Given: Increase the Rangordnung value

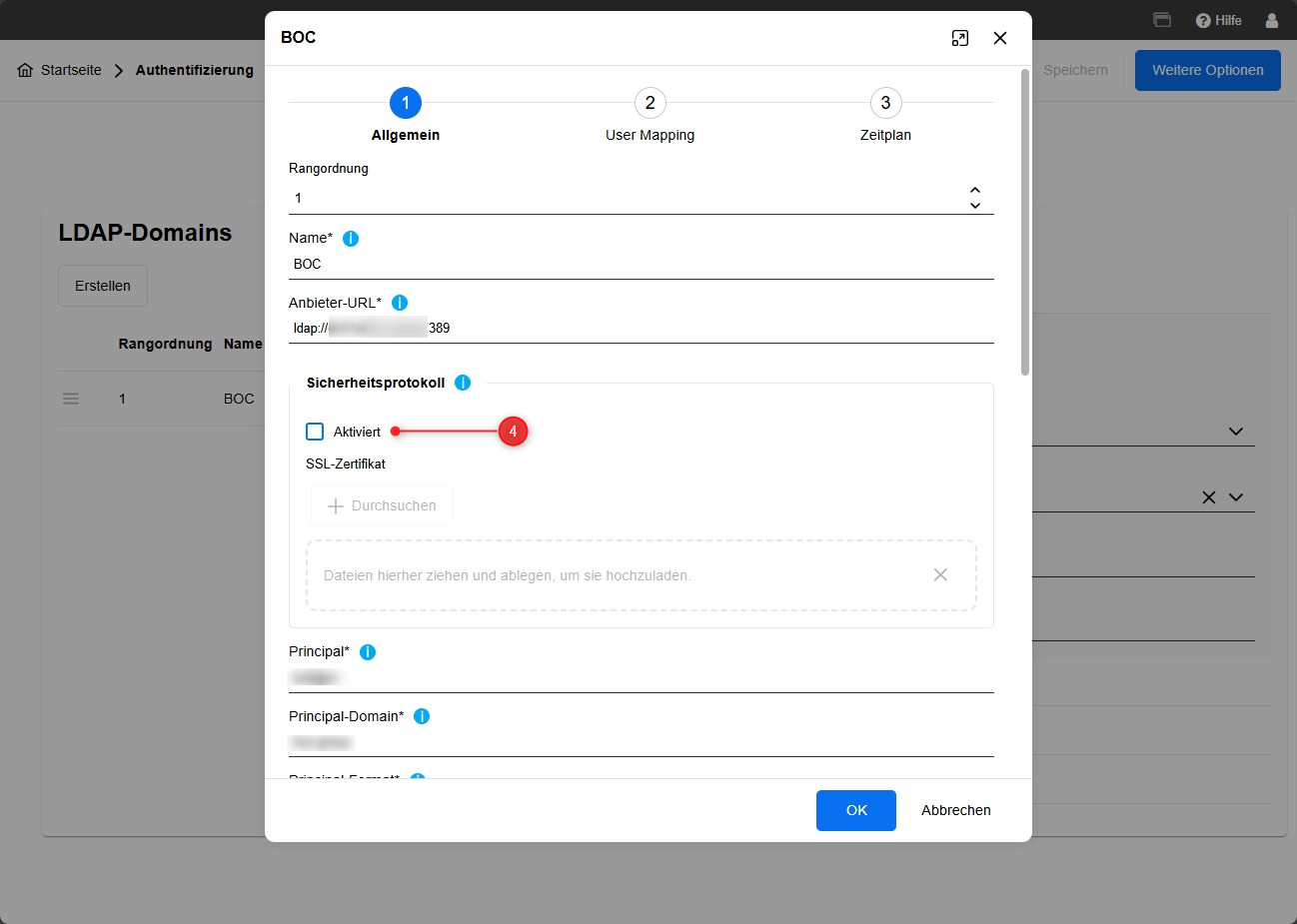Looking at the screenshot, I should click(x=975, y=190).
